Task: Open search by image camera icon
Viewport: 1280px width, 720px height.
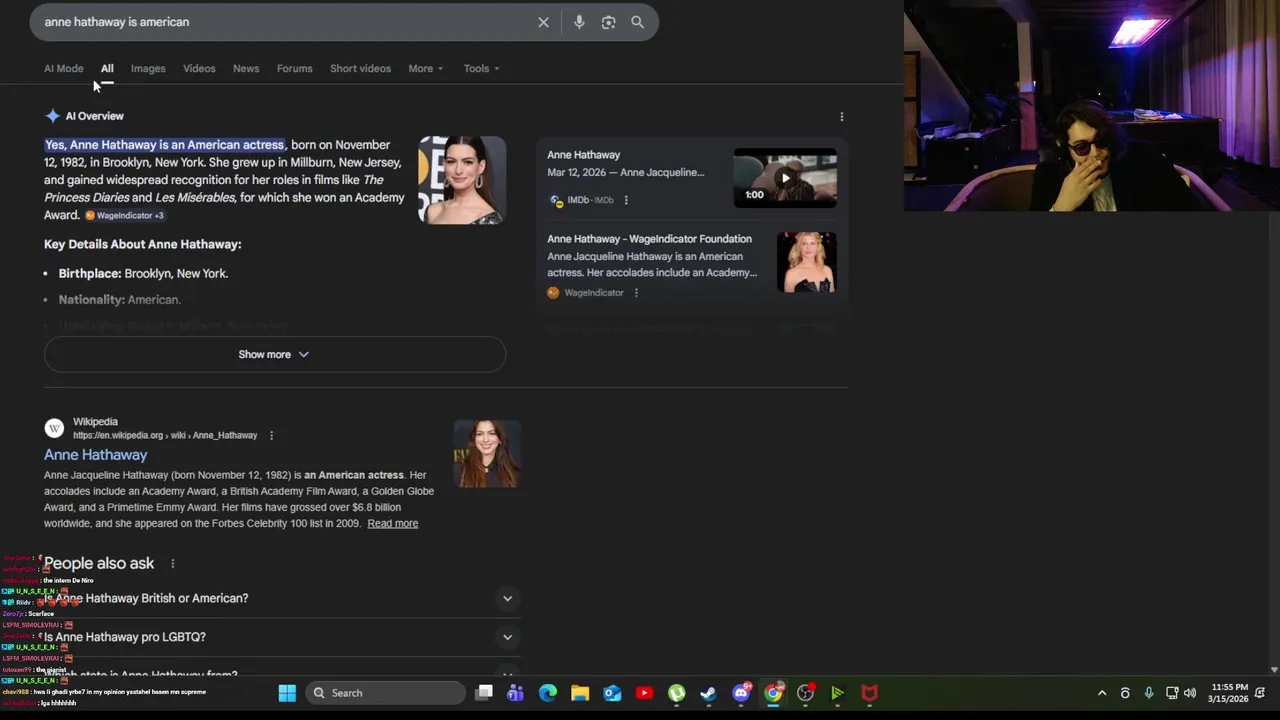Action: [608, 22]
